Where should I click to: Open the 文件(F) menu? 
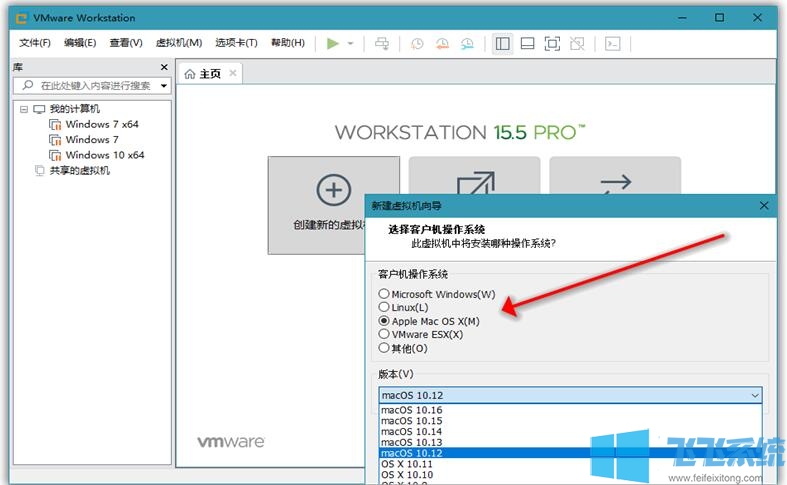pyautogui.click(x=35, y=43)
